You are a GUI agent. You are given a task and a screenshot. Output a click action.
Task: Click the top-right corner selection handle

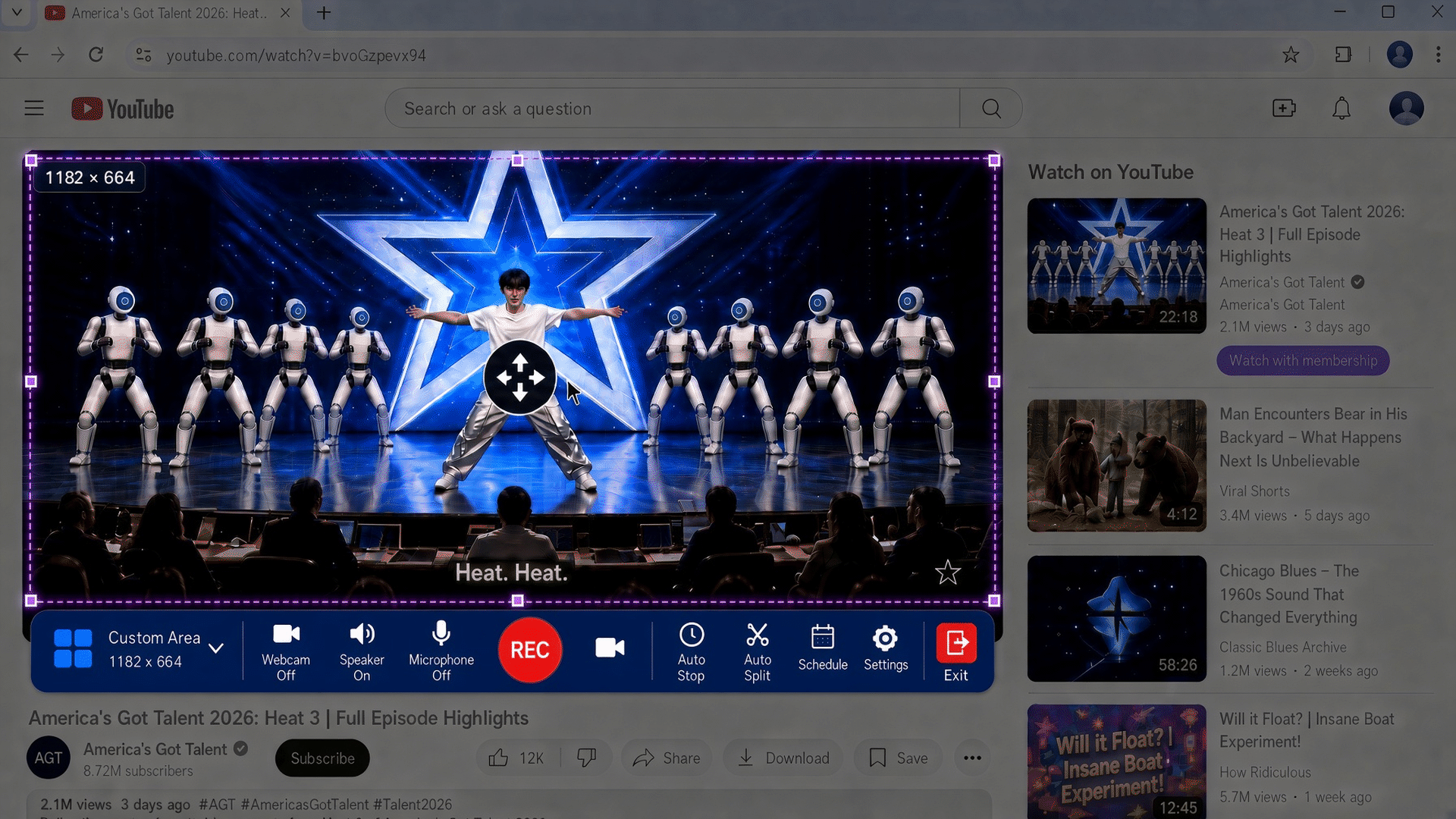click(994, 161)
